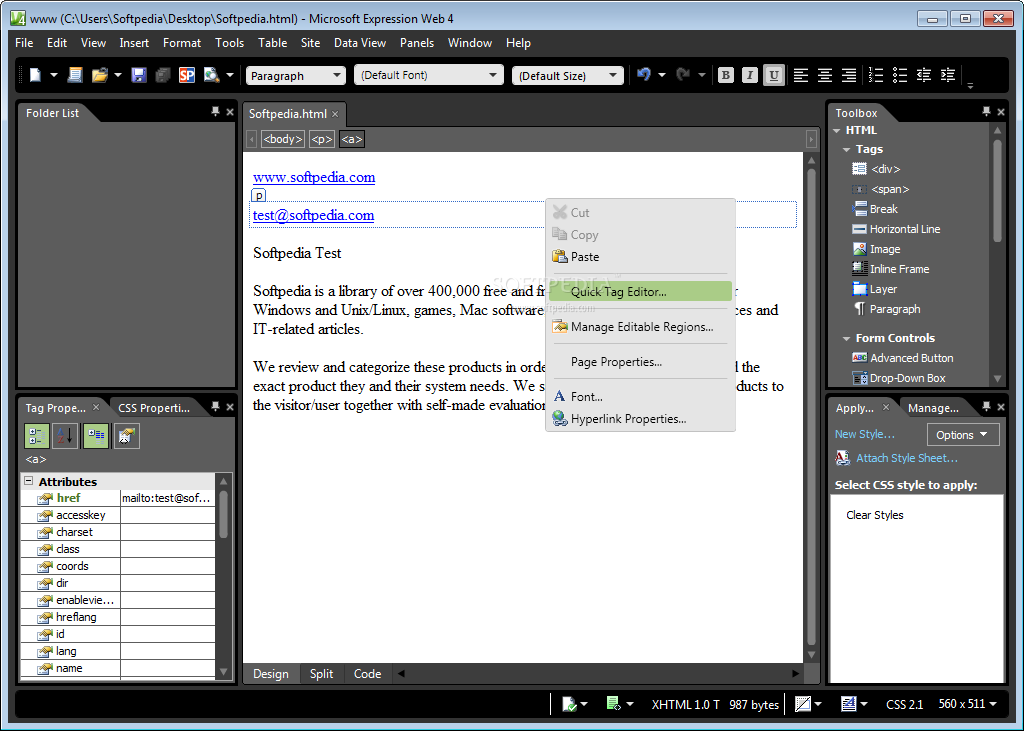This screenshot has width=1024, height=731.
Task: Close the Softpedia.html tab
Action: [x=335, y=114]
